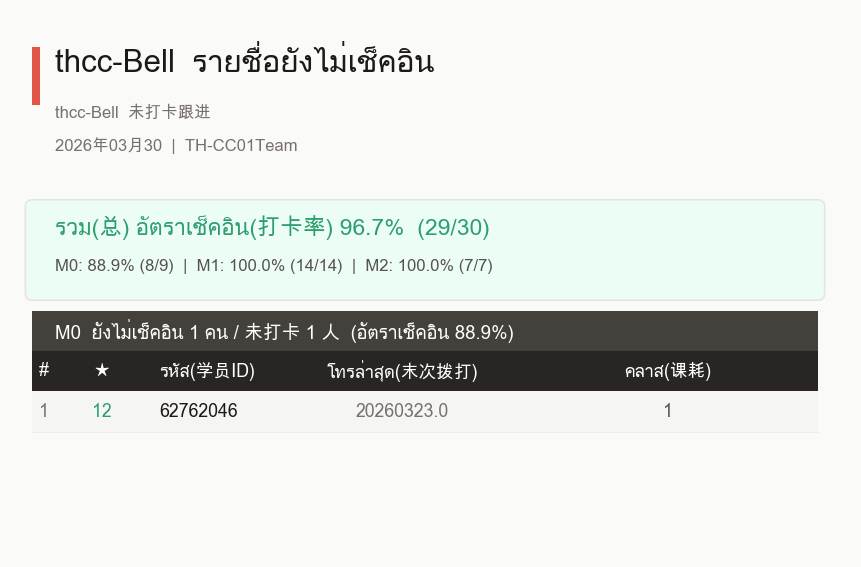
Task: Click the red title accent bar
Action: [36, 76]
